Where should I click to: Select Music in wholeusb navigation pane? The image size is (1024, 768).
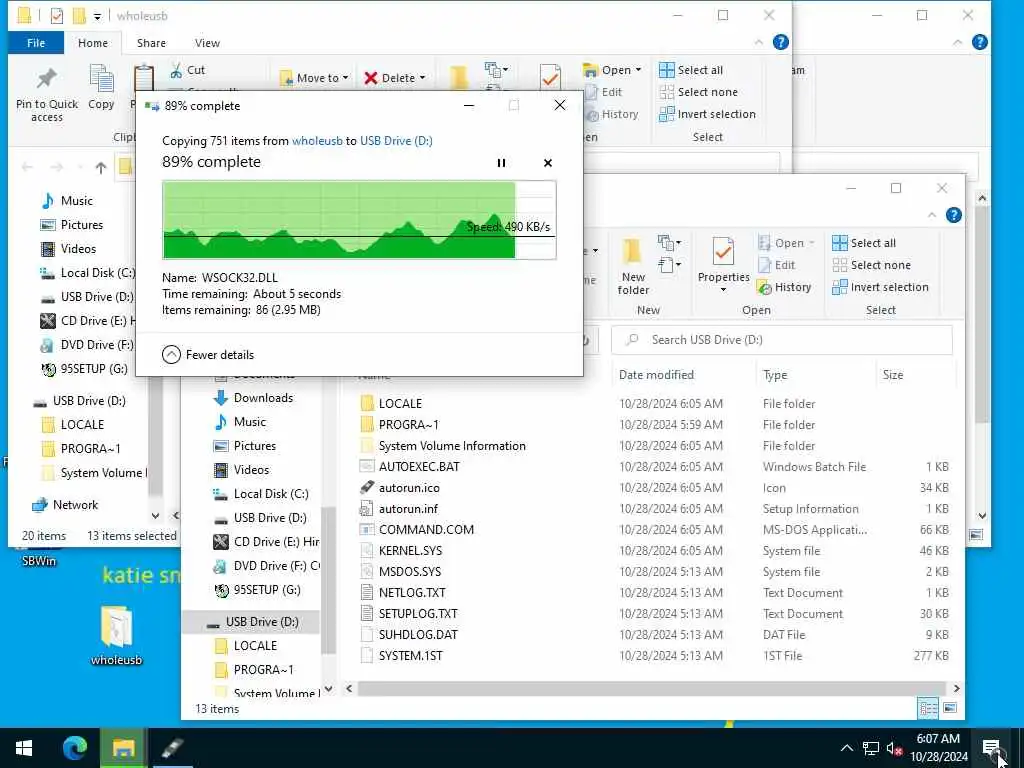(67, 200)
